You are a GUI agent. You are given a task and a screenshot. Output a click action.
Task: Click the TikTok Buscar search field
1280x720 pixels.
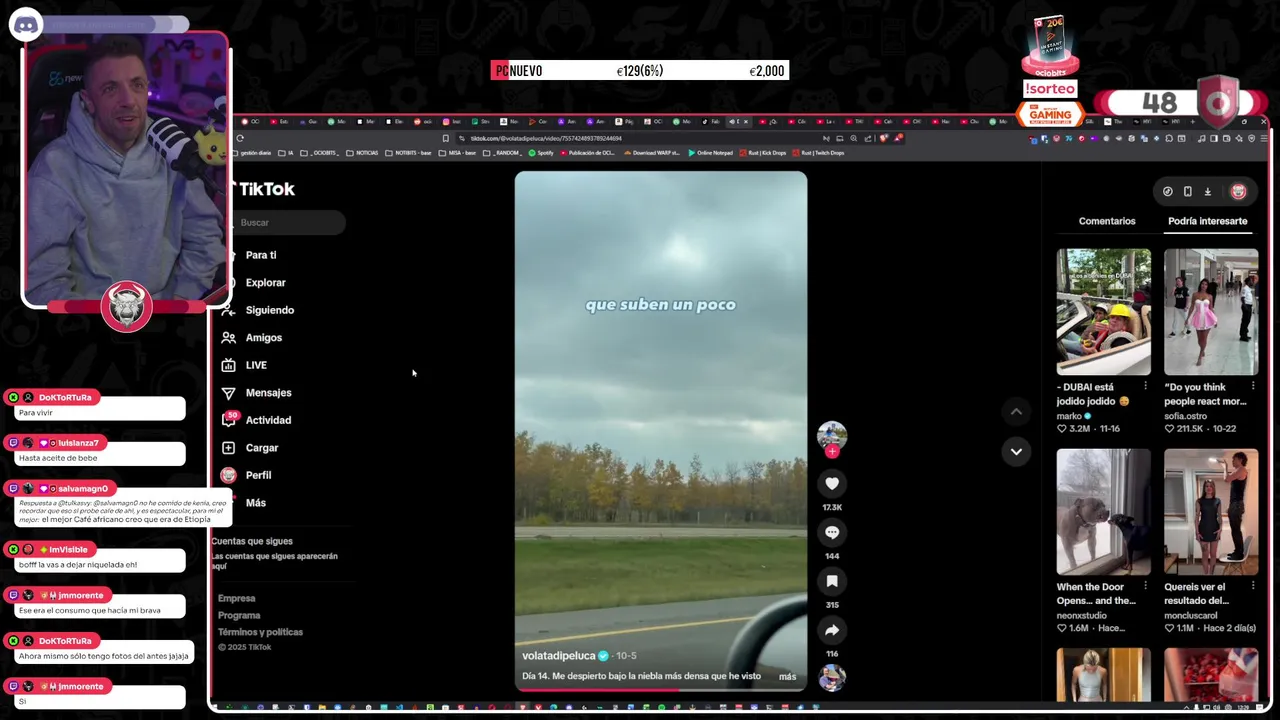coord(290,222)
